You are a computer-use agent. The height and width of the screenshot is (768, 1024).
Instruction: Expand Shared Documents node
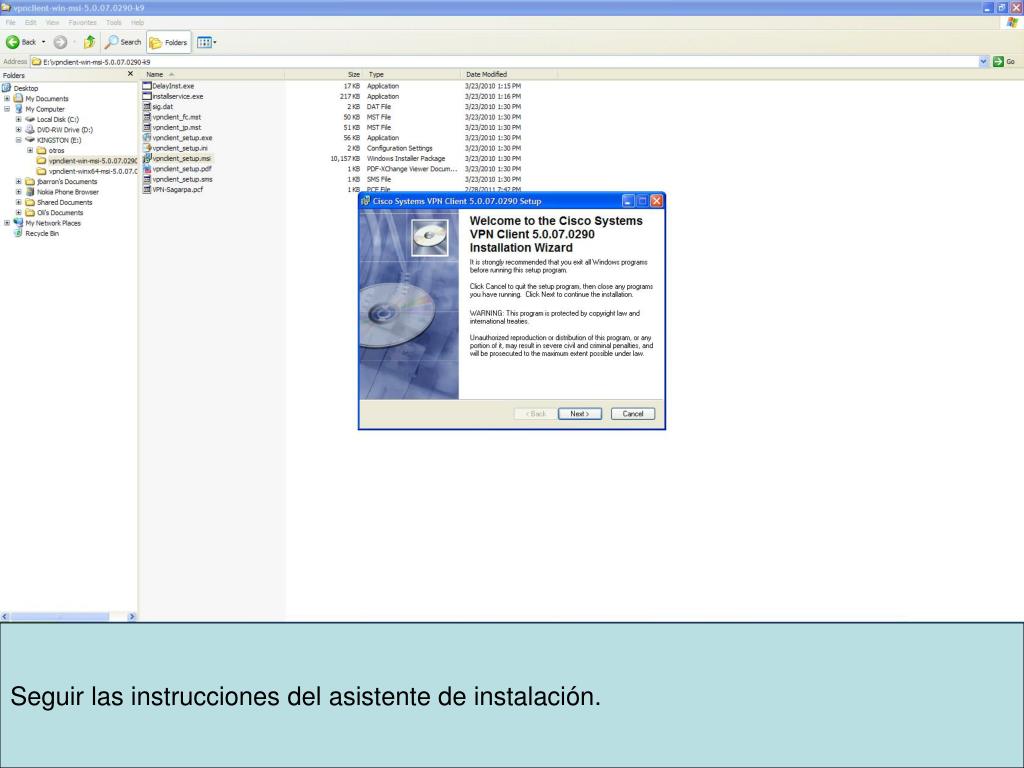pyautogui.click(x=19, y=202)
